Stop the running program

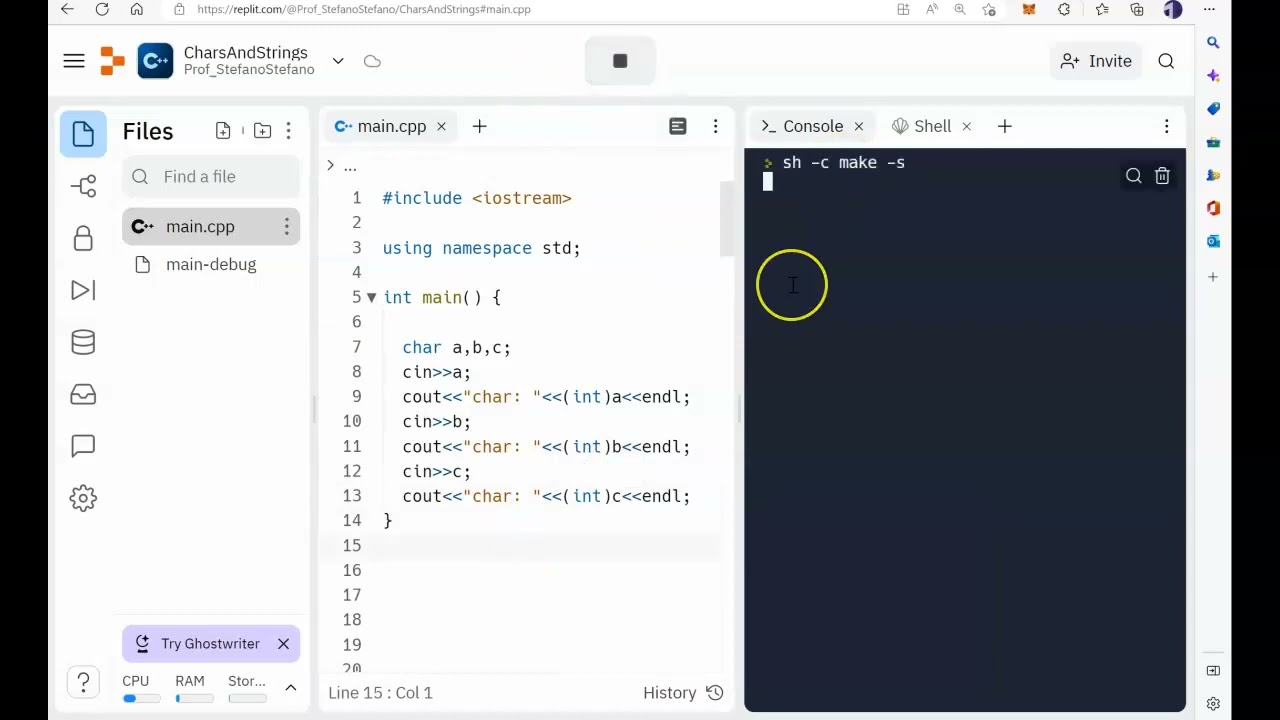[x=620, y=61]
